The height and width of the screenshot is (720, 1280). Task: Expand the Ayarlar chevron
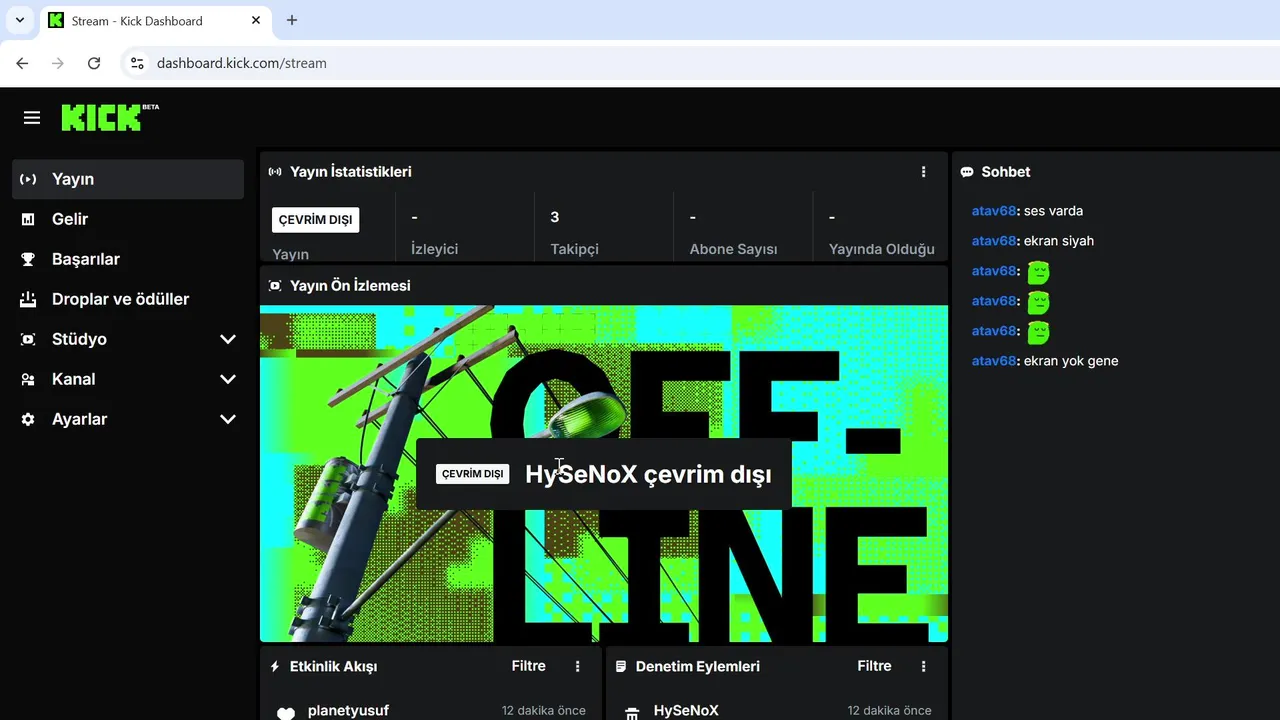tap(228, 419)
